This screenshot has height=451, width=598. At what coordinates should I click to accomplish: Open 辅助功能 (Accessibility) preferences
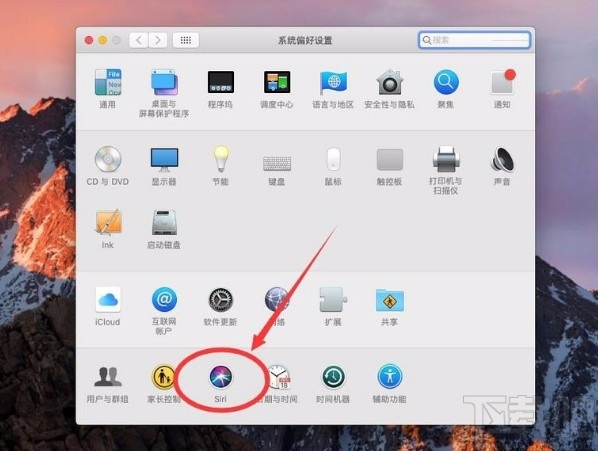click(389, 377)
